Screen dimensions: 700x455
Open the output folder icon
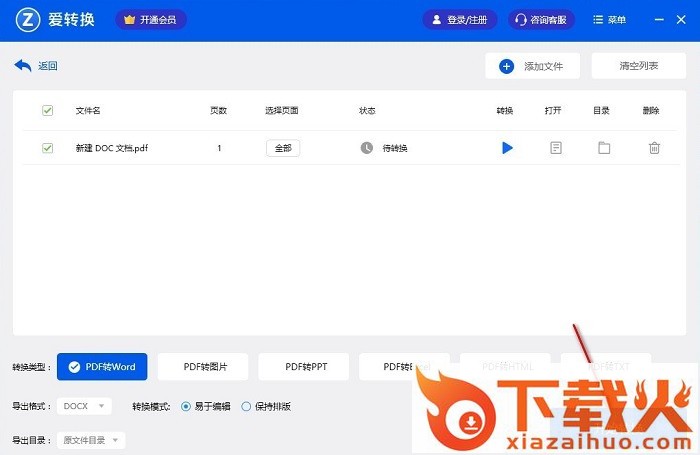pos(604,148)
